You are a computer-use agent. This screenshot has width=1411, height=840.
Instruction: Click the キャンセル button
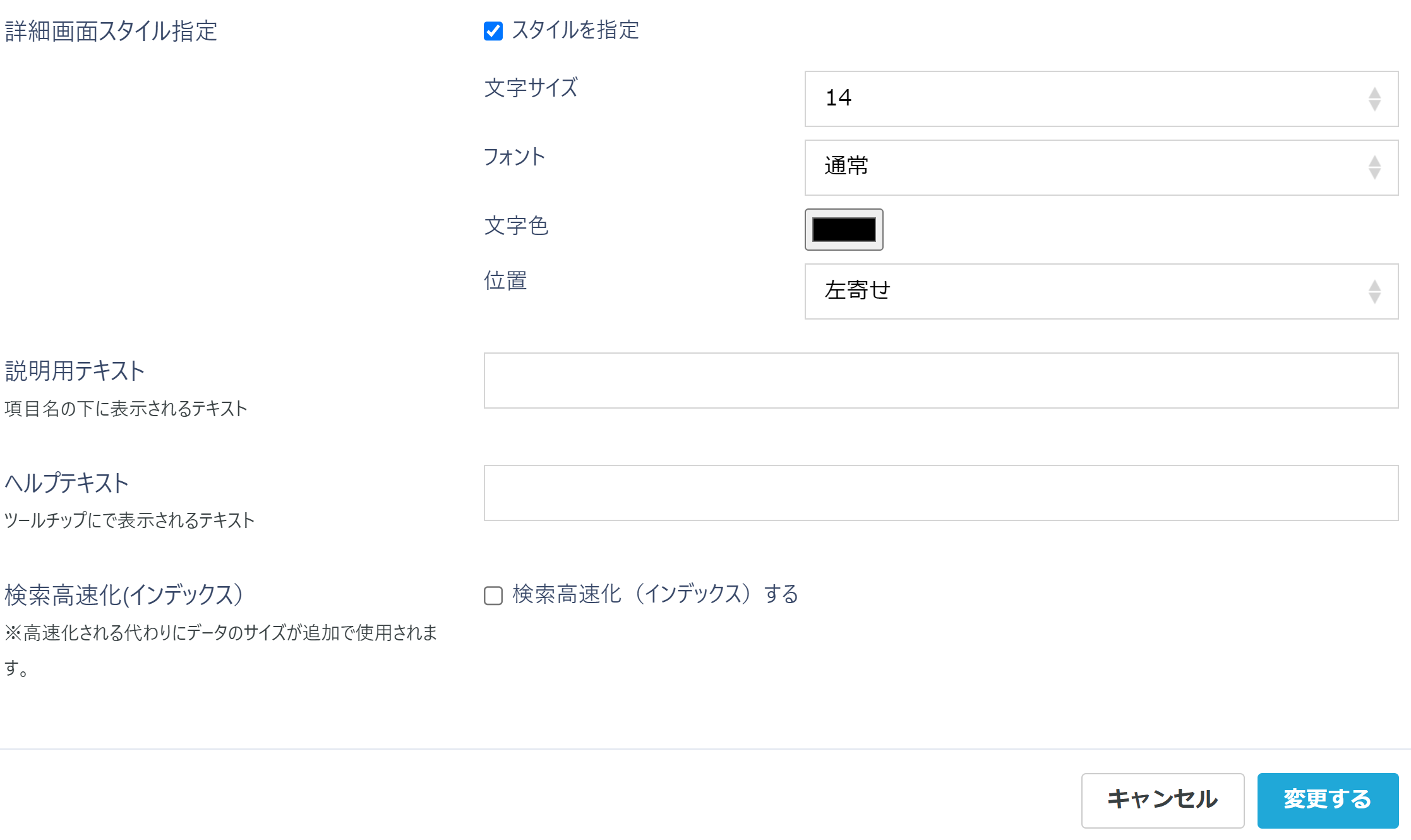[1162, 800]
